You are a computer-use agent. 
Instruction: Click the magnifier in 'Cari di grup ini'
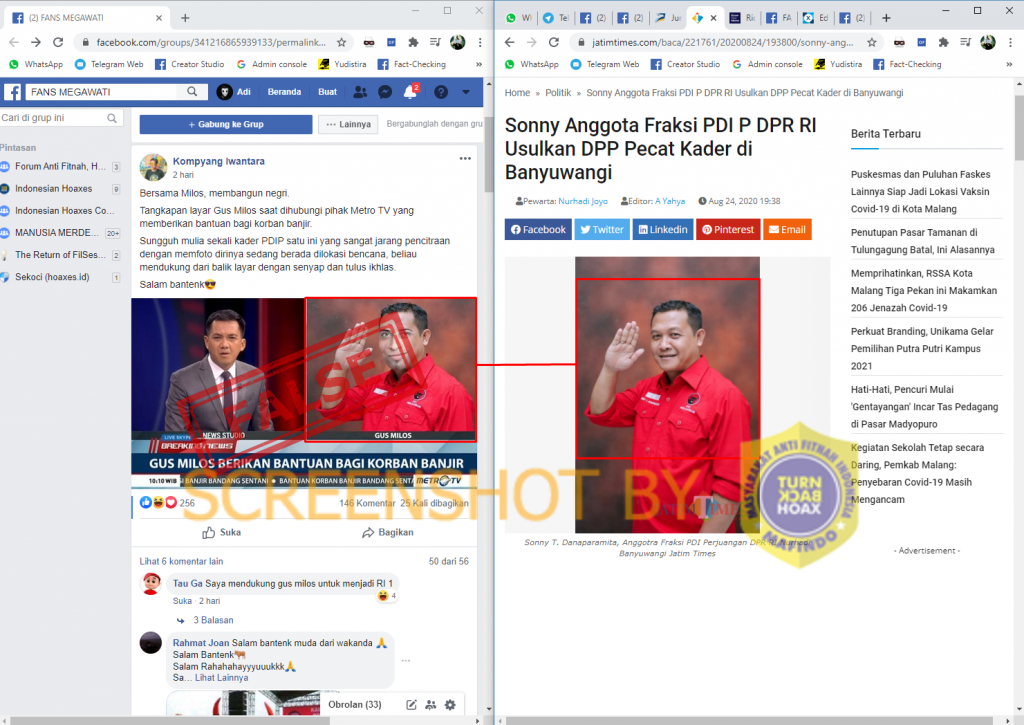(x=112, y=118)
